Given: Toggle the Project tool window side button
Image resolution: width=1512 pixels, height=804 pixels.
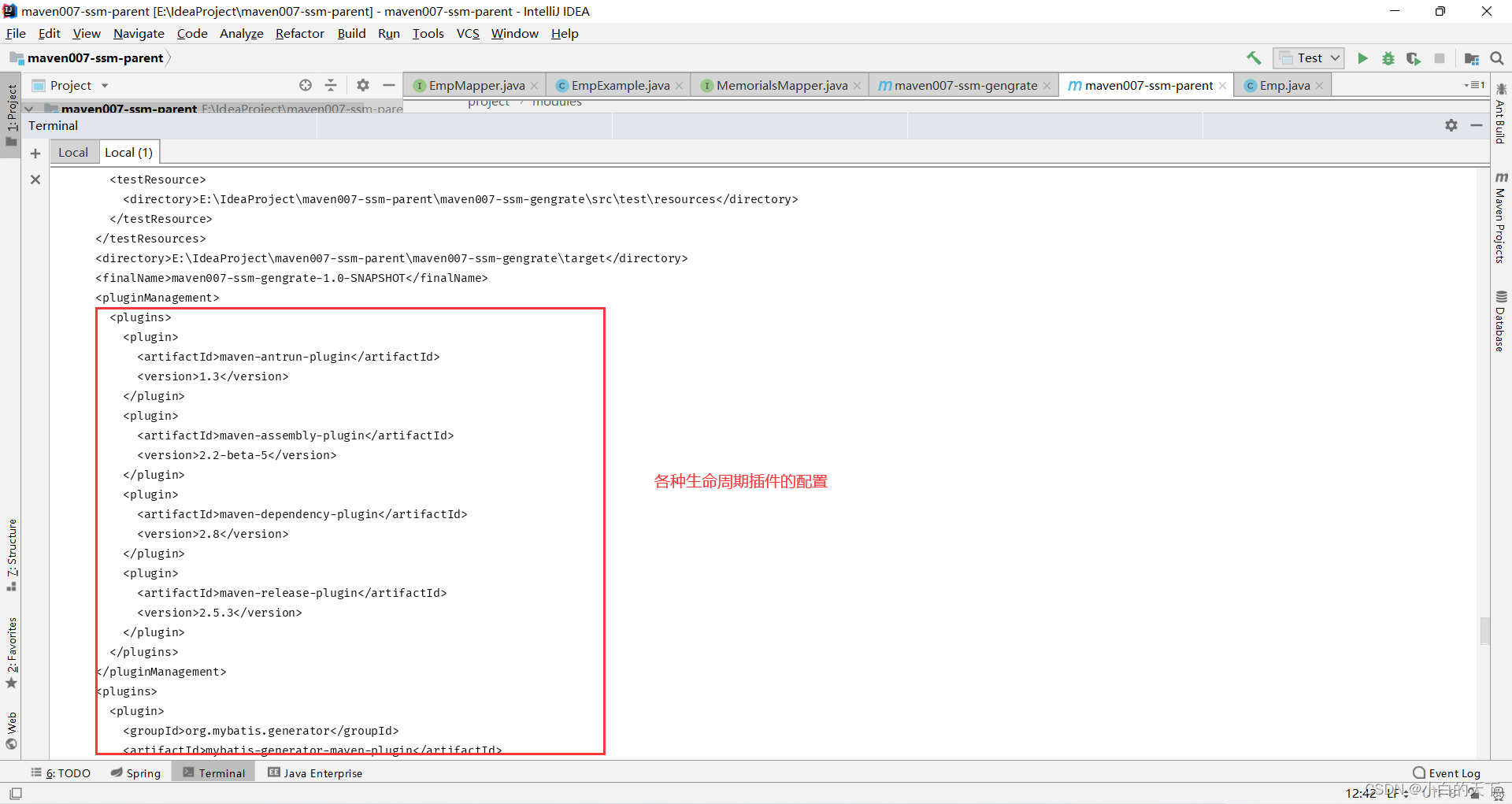Looking at the screenshot, I should pos(11,115).
